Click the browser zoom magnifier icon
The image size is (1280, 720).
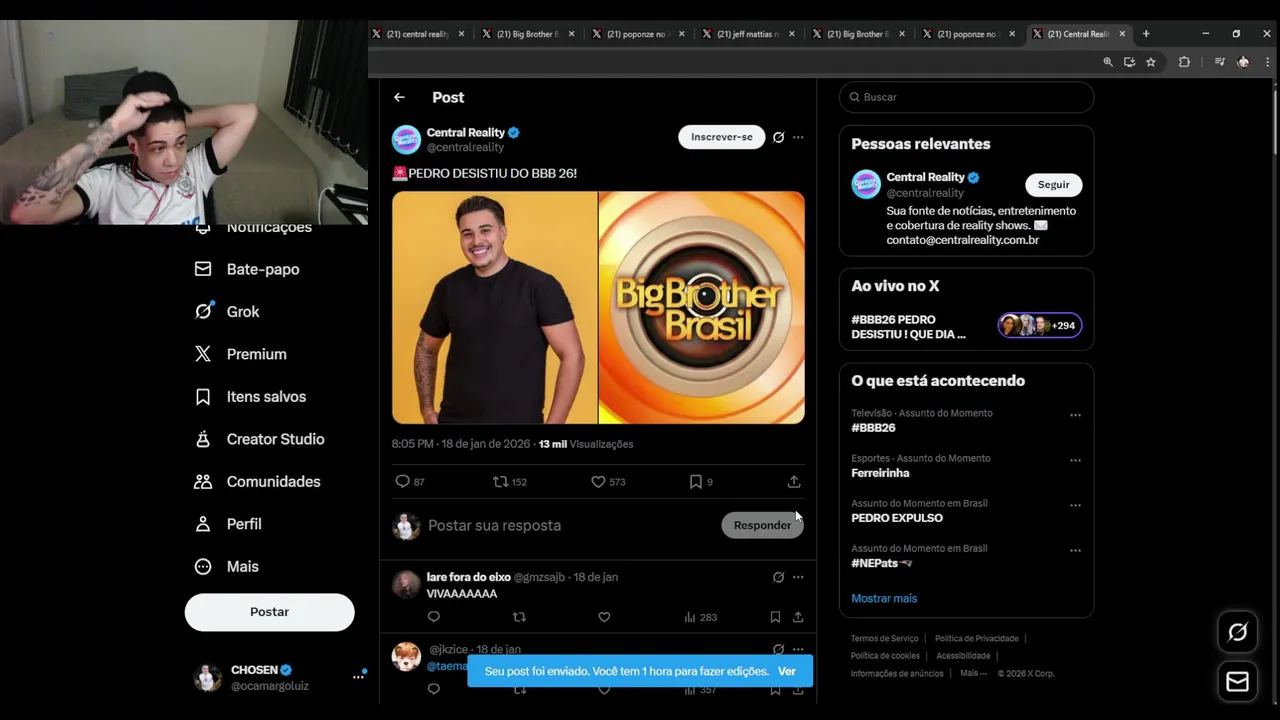click(x=1108, y=62)
